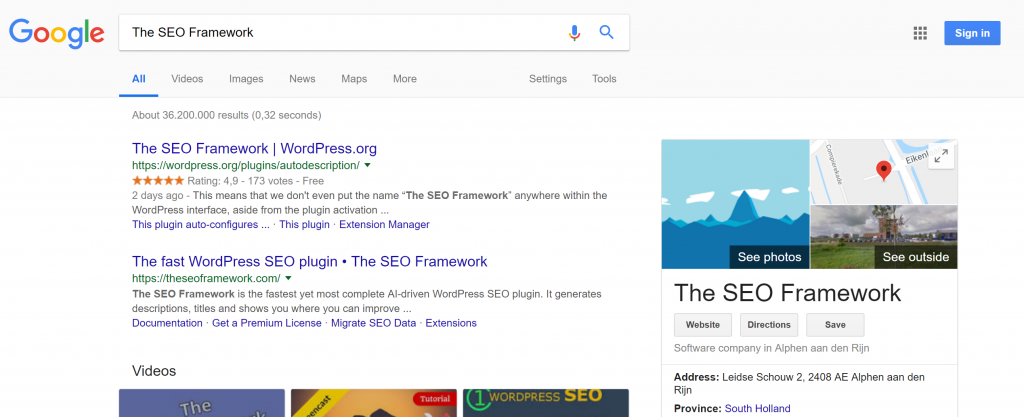Select the All results tab
The height and width of the screenshot is (417, 1024).
tap(138, 79)
